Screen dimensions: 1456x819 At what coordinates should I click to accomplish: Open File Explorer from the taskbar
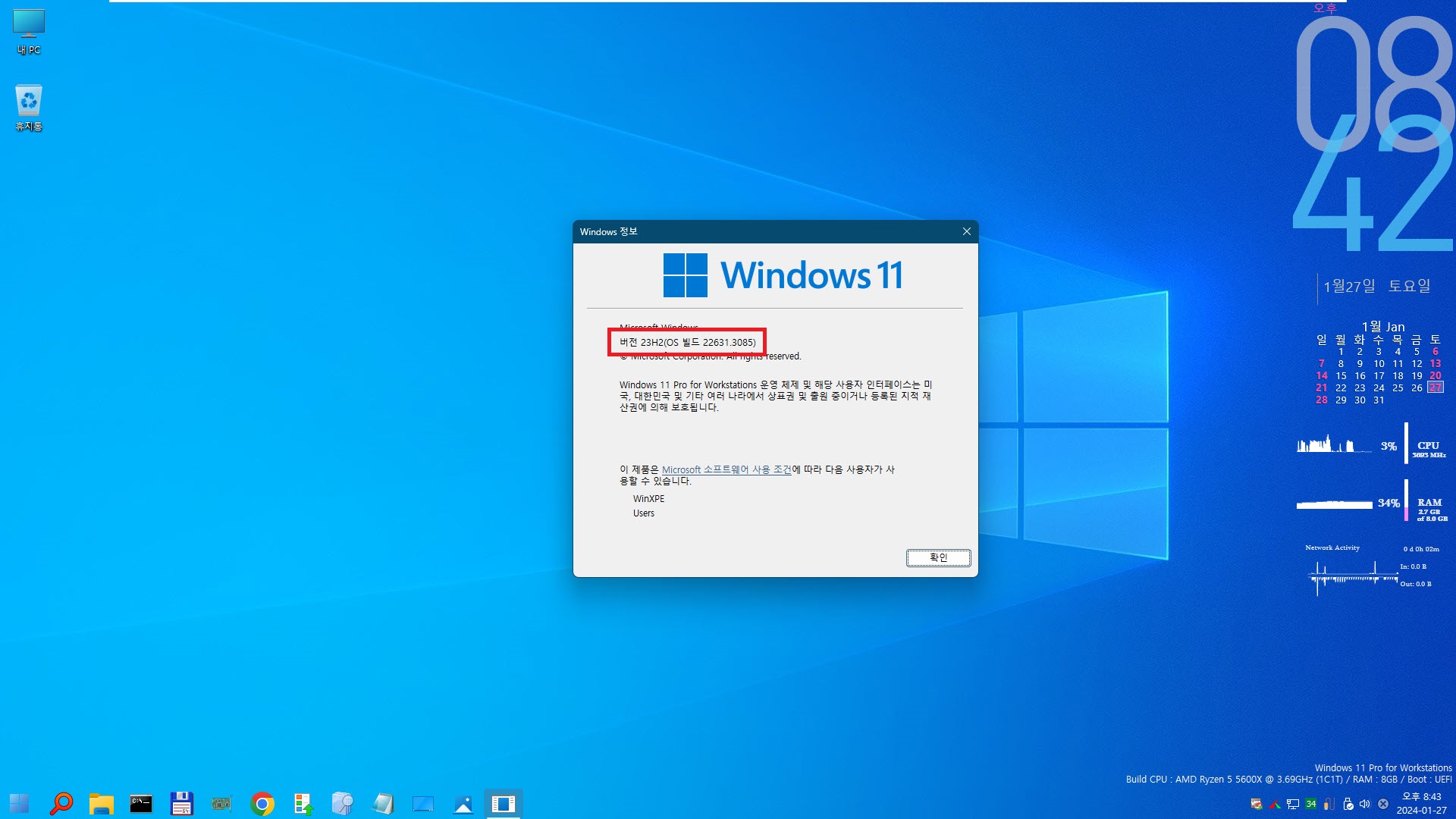coord(101,803)
